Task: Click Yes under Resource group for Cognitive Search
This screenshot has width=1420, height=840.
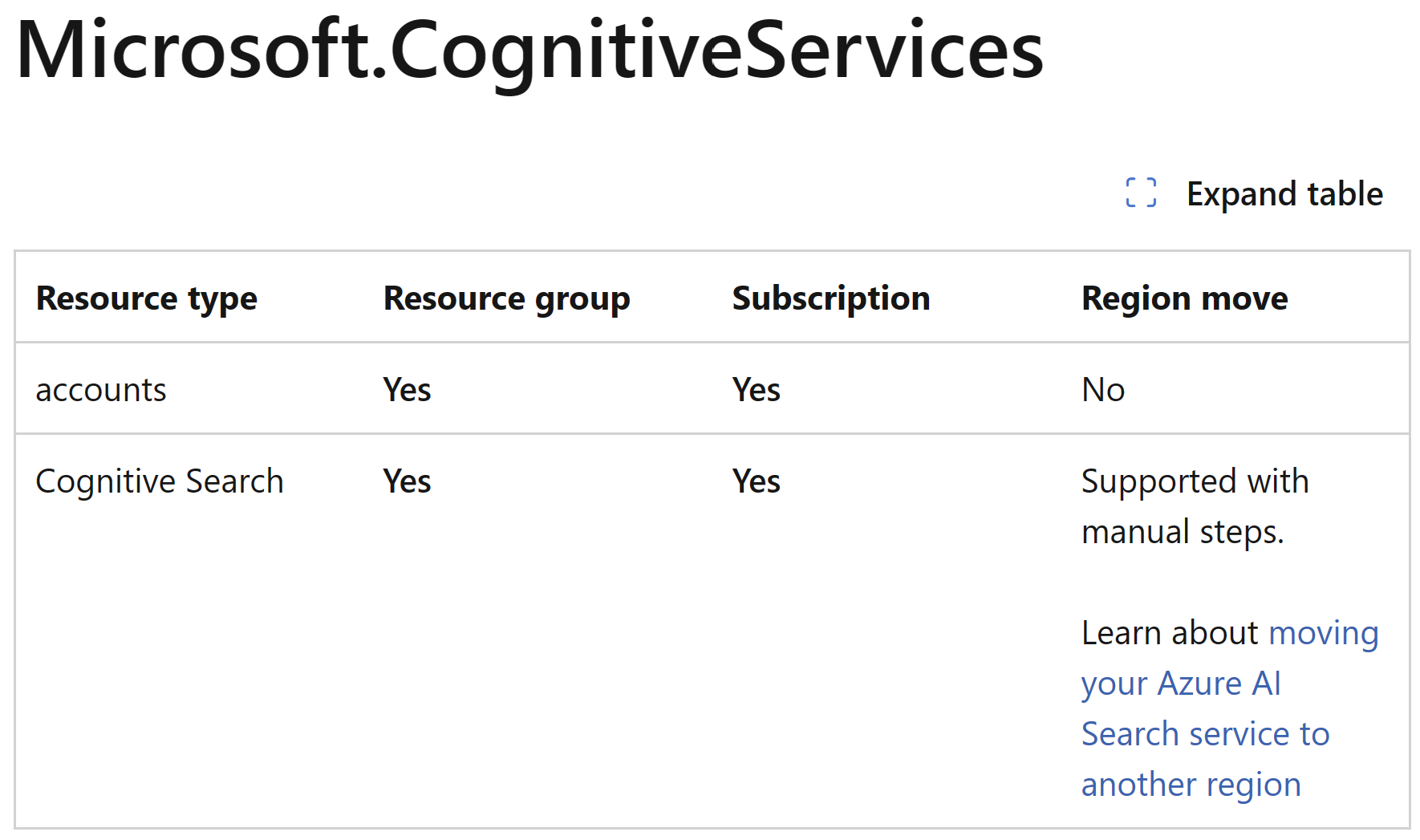Action: [408, 481]
